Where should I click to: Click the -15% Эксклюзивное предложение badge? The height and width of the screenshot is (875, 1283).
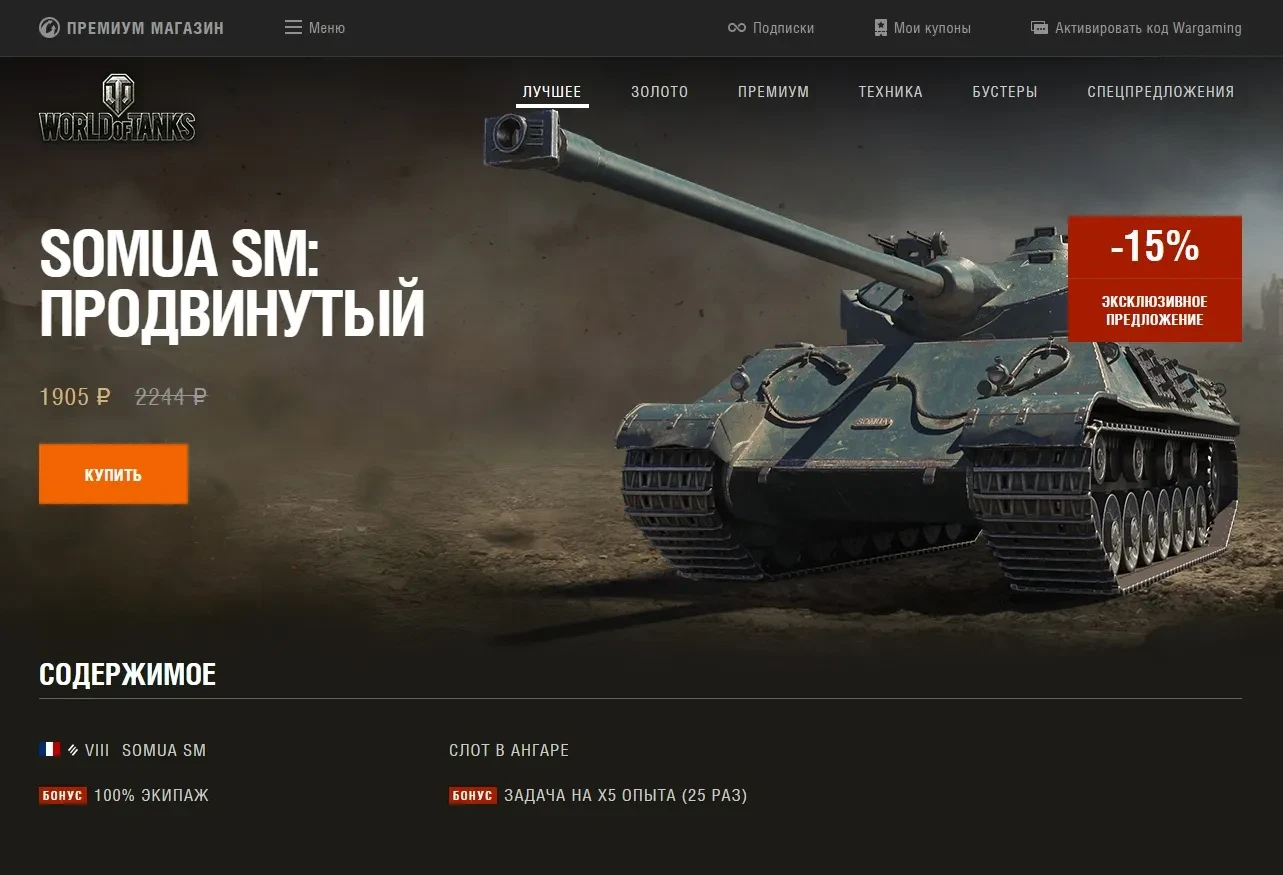tap(1155, 279)
